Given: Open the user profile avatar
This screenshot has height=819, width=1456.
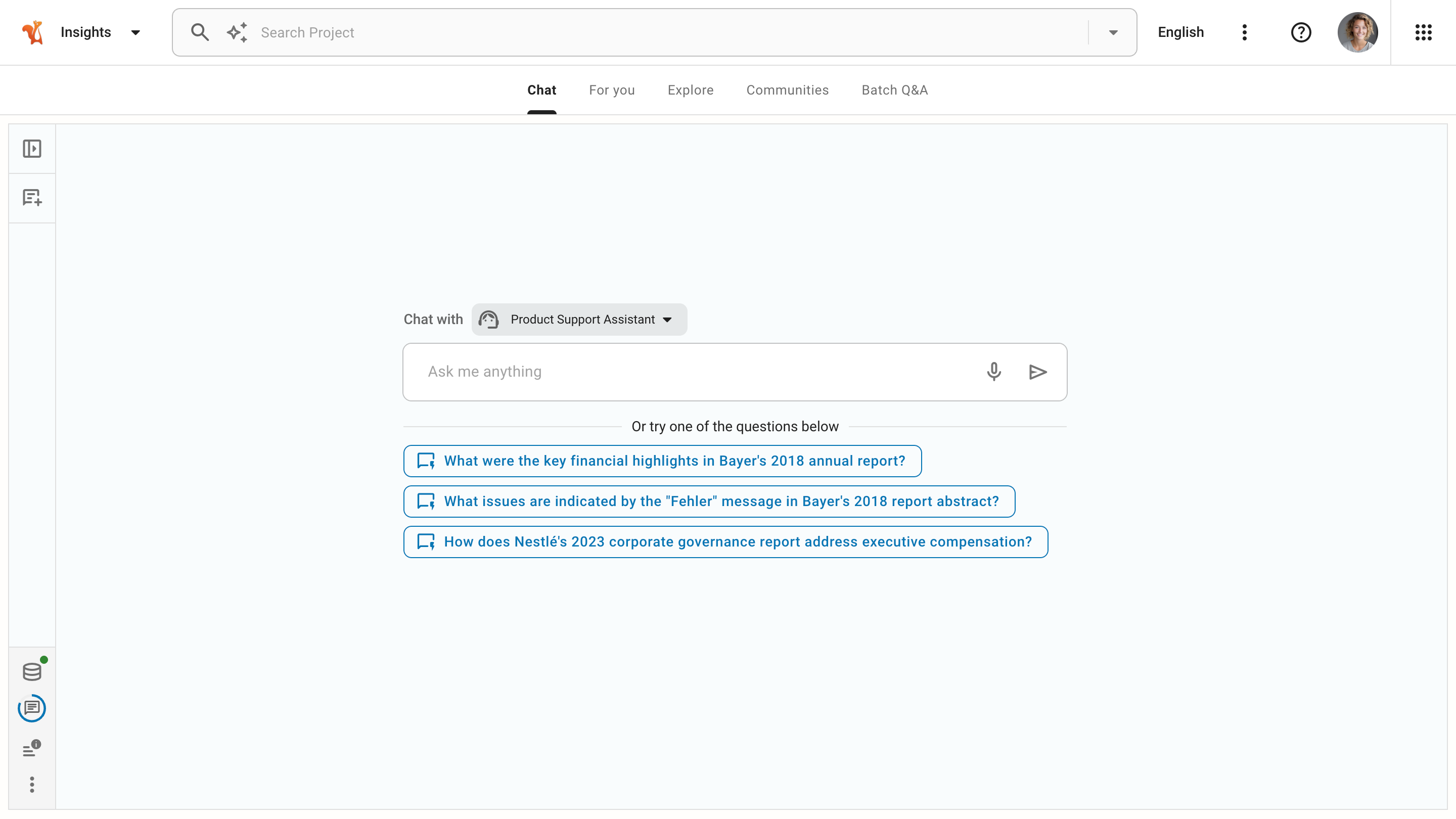Looking at the screenshot, I should 1357,32.
